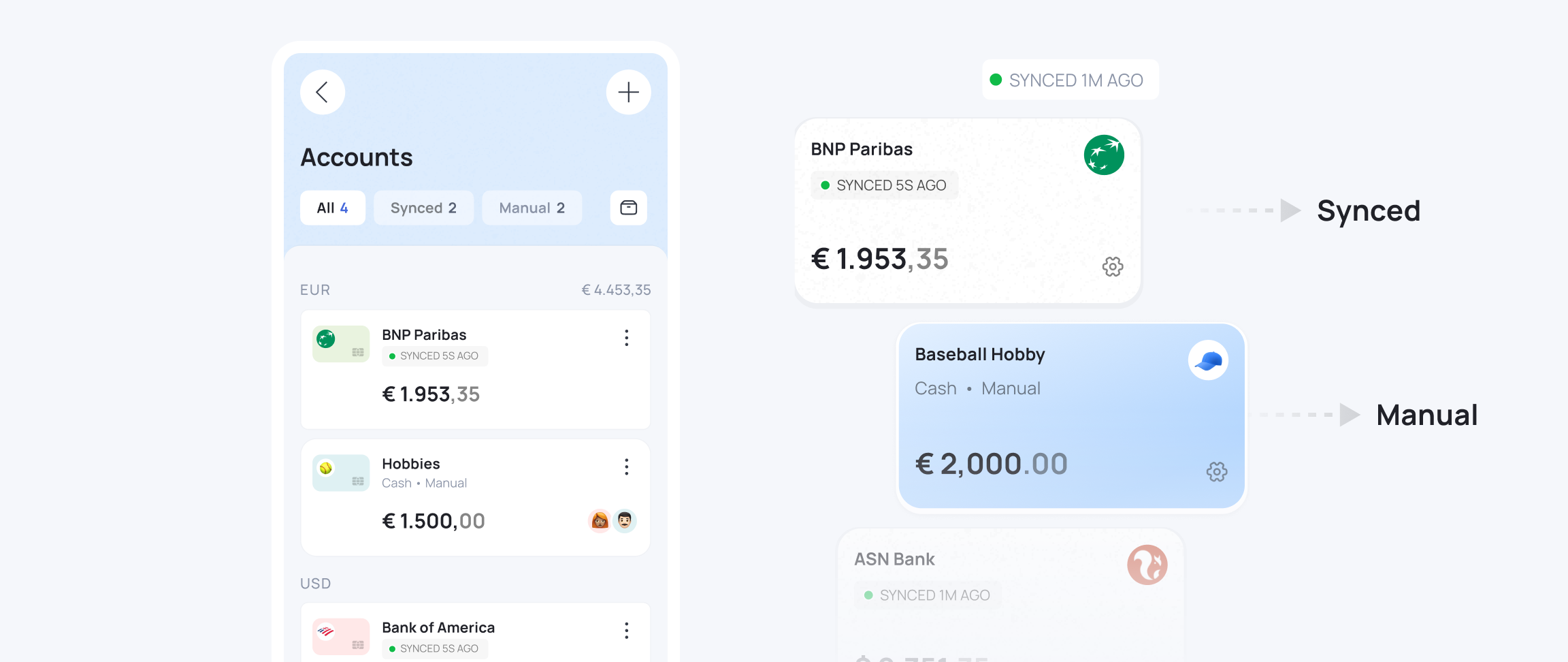Click the SYNCED 1M AGO status badge at top
The image size is (1568, 662).
[1069, 80]
